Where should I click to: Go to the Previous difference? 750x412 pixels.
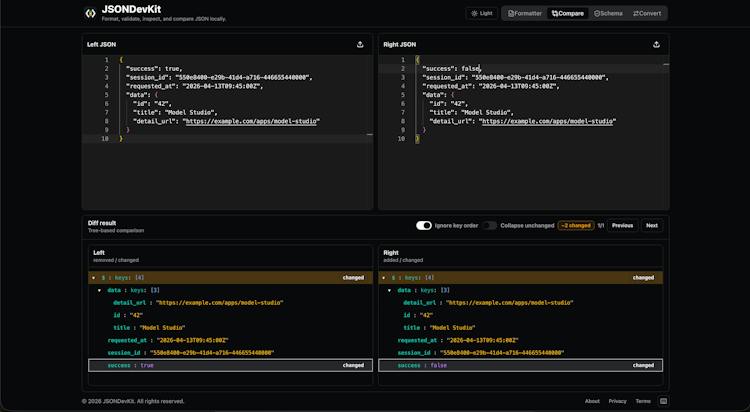coord(622,225)
